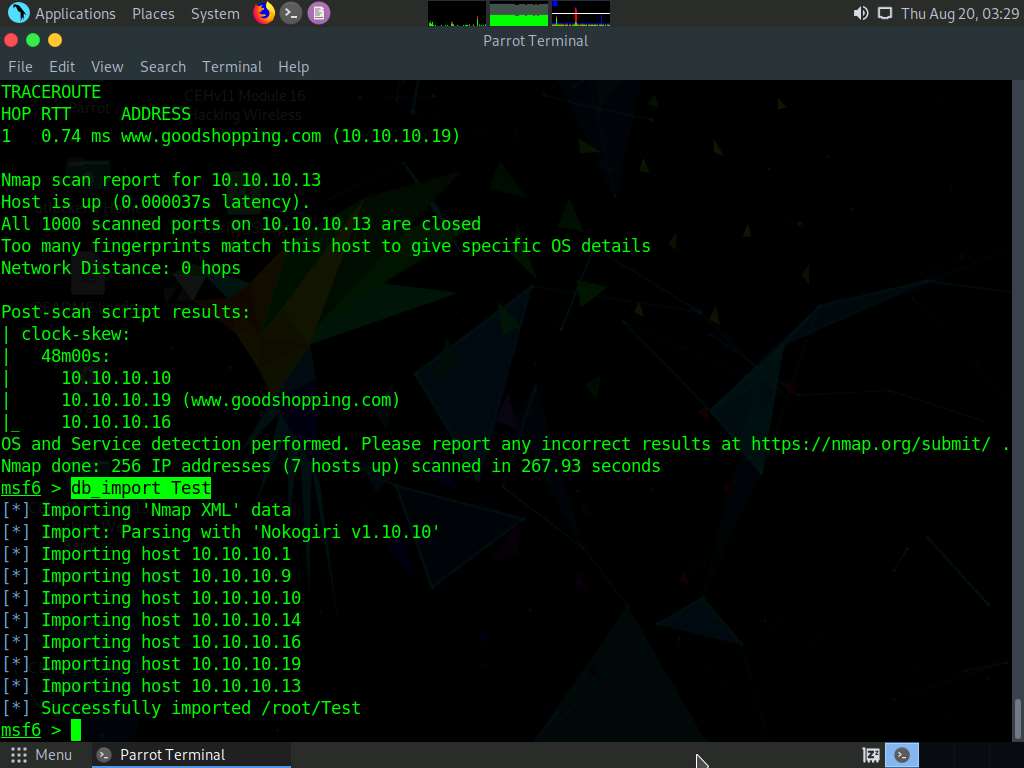Click 'Importing host 10.10.10.13' line
The height and width of the screenshot is (768, 1024).
151,686
